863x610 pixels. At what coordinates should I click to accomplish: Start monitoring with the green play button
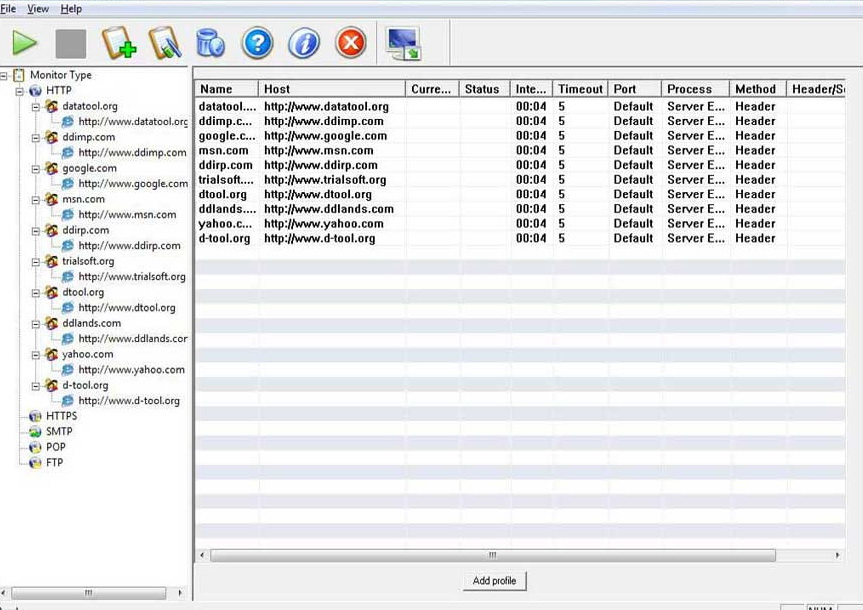tap(25, 43)
